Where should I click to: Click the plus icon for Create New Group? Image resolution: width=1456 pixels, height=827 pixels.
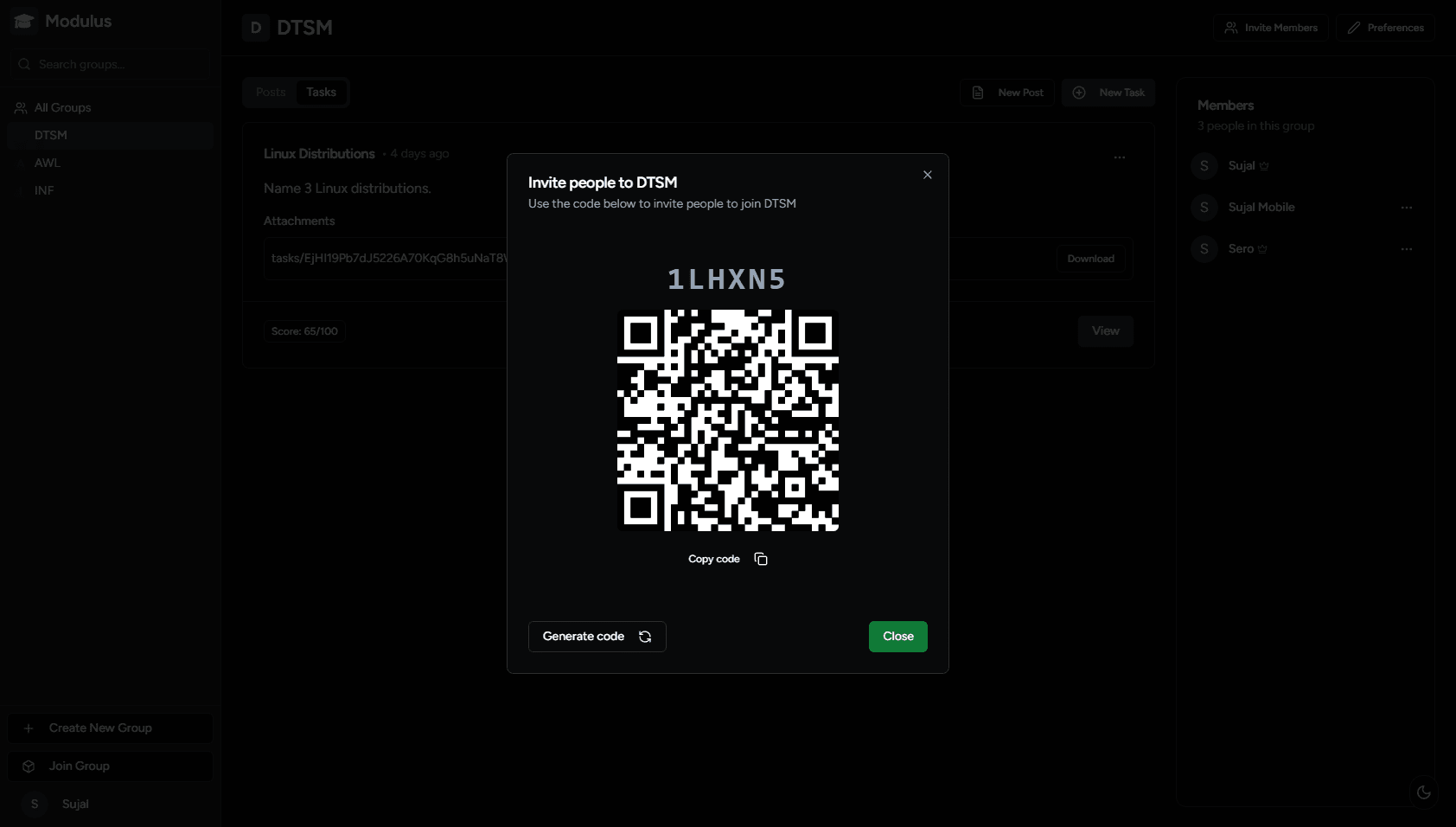tap(29, 728)
